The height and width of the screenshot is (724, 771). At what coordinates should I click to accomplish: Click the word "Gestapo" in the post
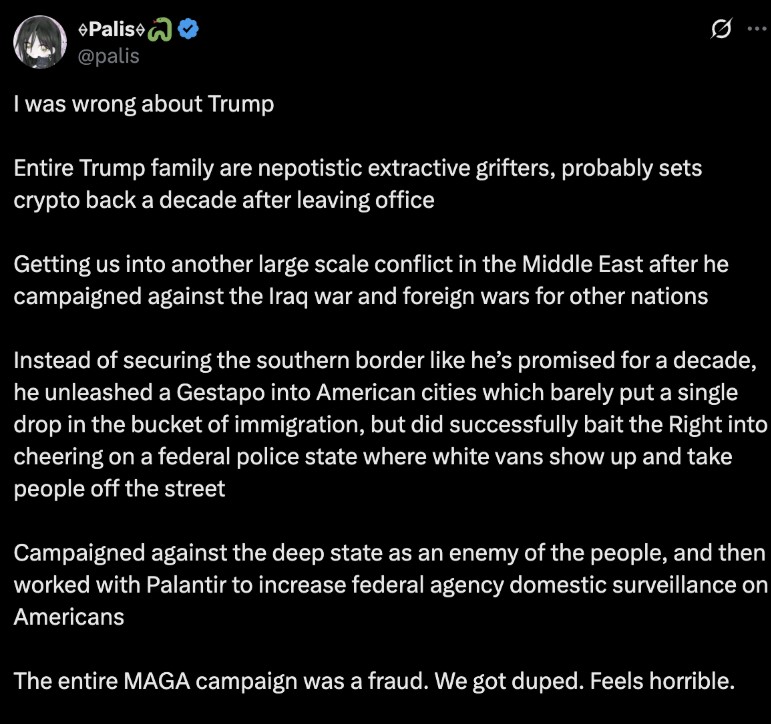tap(220, 393)
